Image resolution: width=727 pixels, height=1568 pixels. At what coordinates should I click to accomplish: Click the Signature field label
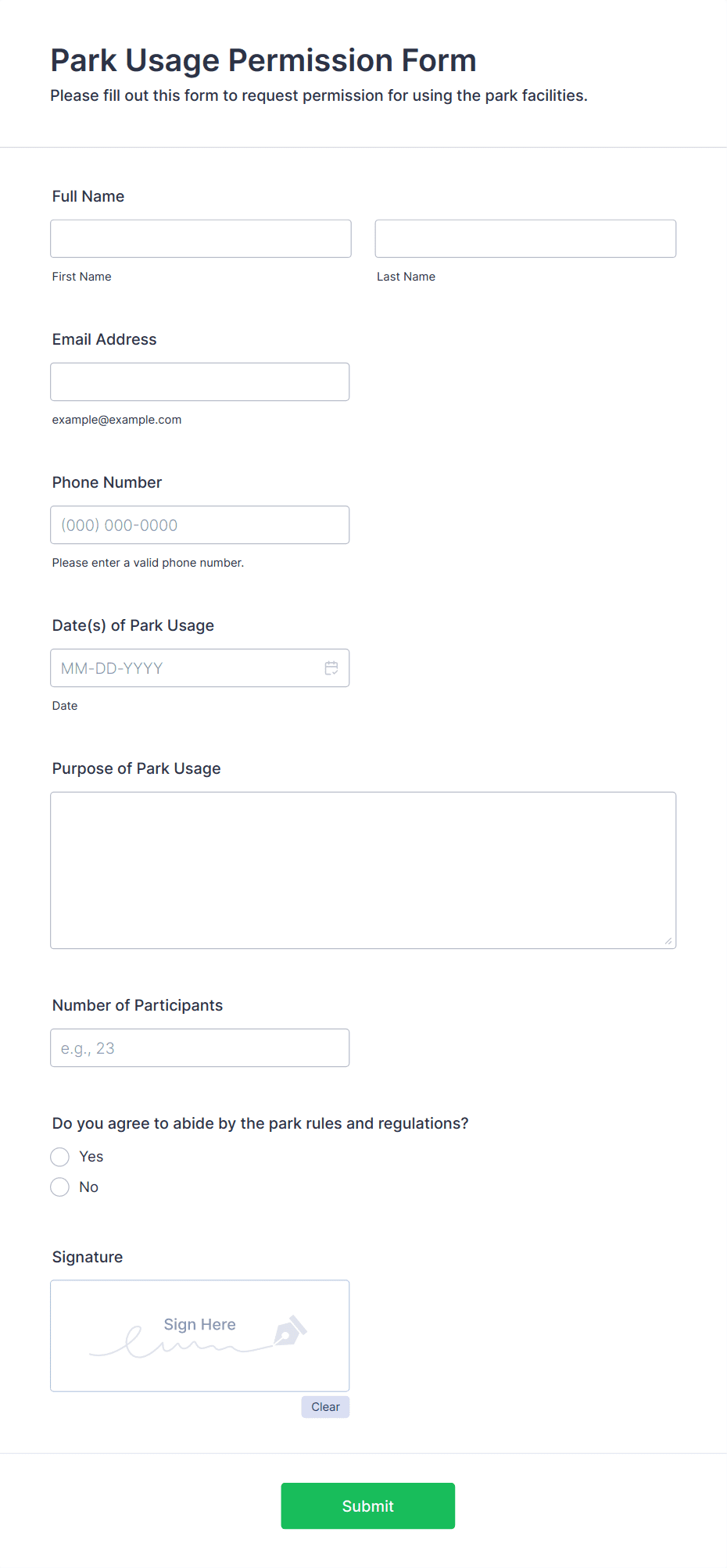(x=88, y=1257)
